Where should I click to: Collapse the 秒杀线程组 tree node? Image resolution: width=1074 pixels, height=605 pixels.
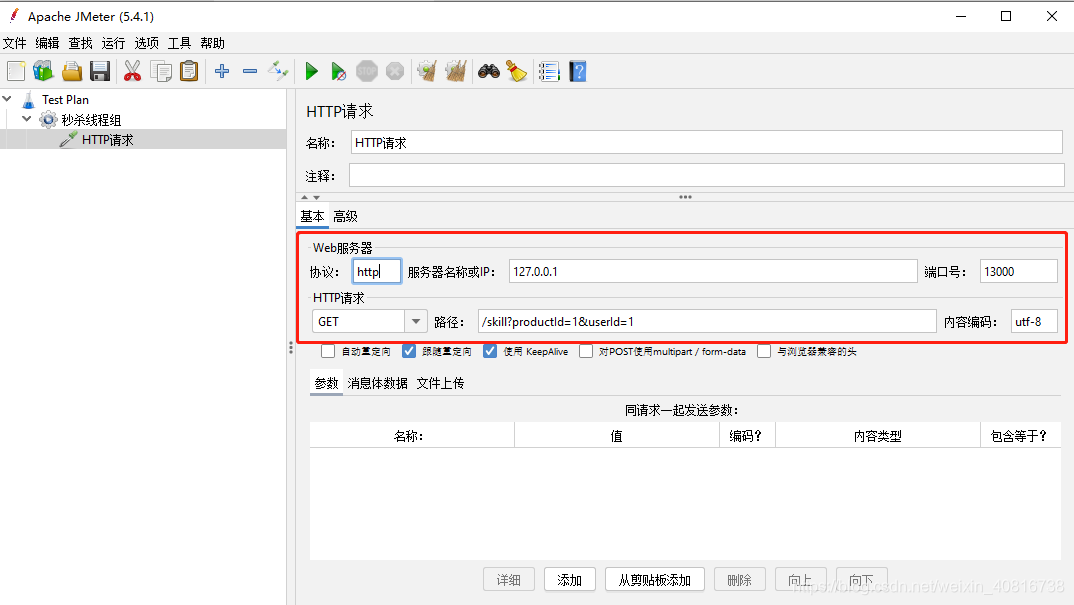coord(27,119)
